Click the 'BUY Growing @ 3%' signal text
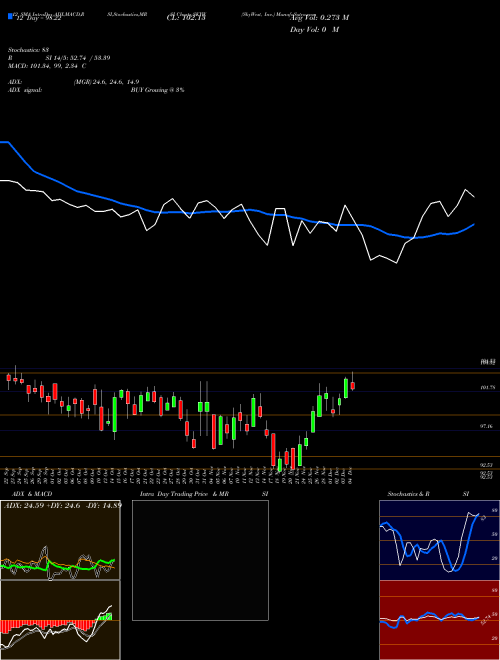The width and height of the screenshot is (500, 660). coord(157,90)
